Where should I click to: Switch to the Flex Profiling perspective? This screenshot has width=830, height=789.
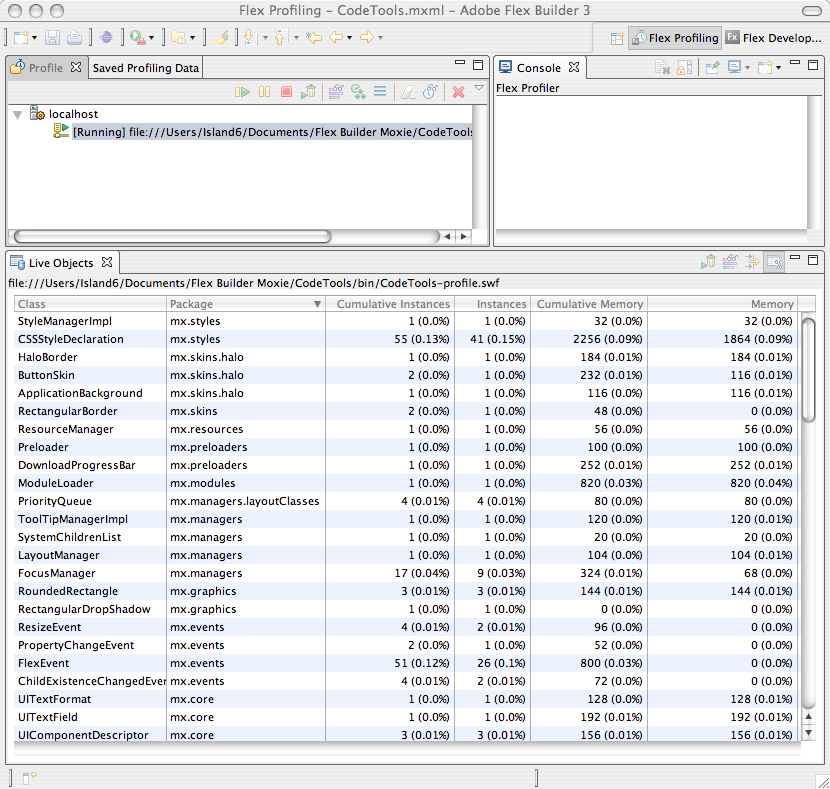click(x=675, y=38)
